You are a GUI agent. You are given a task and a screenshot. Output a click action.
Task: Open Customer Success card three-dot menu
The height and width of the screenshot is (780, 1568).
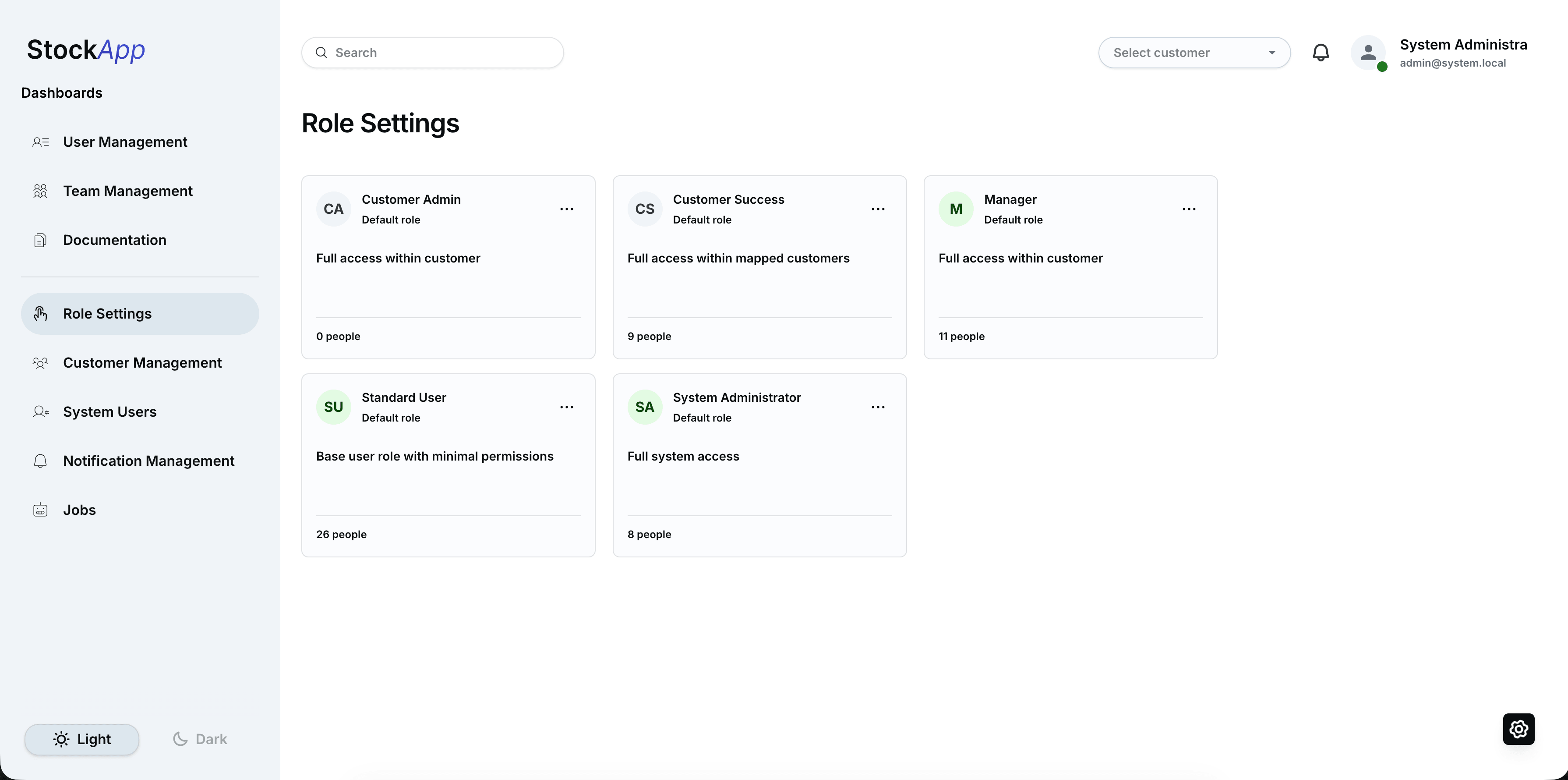(x=878, y=209)
